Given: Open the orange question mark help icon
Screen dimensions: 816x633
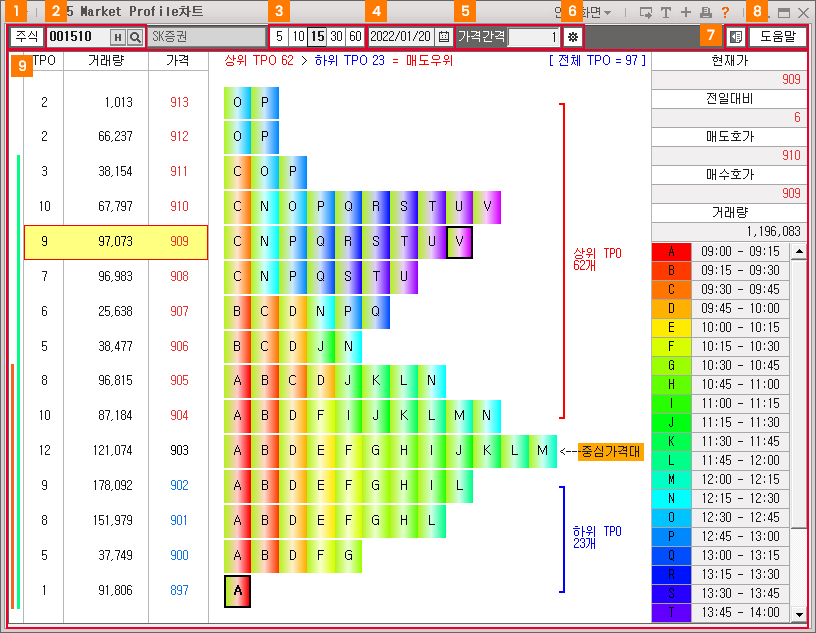Looking at the screenshot, I should click(x=725, y=12).
